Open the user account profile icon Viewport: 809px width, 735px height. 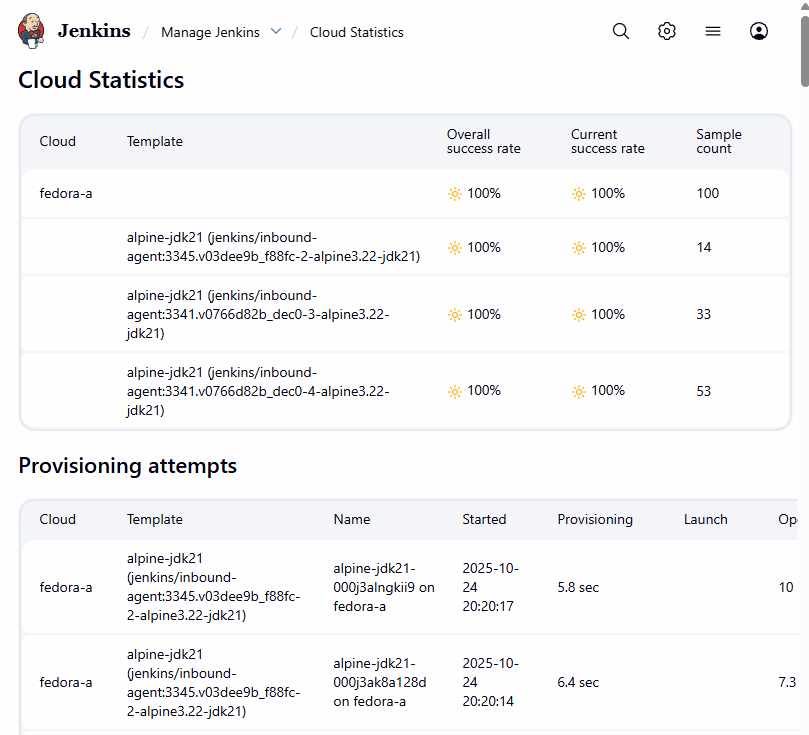click(759, 31)
